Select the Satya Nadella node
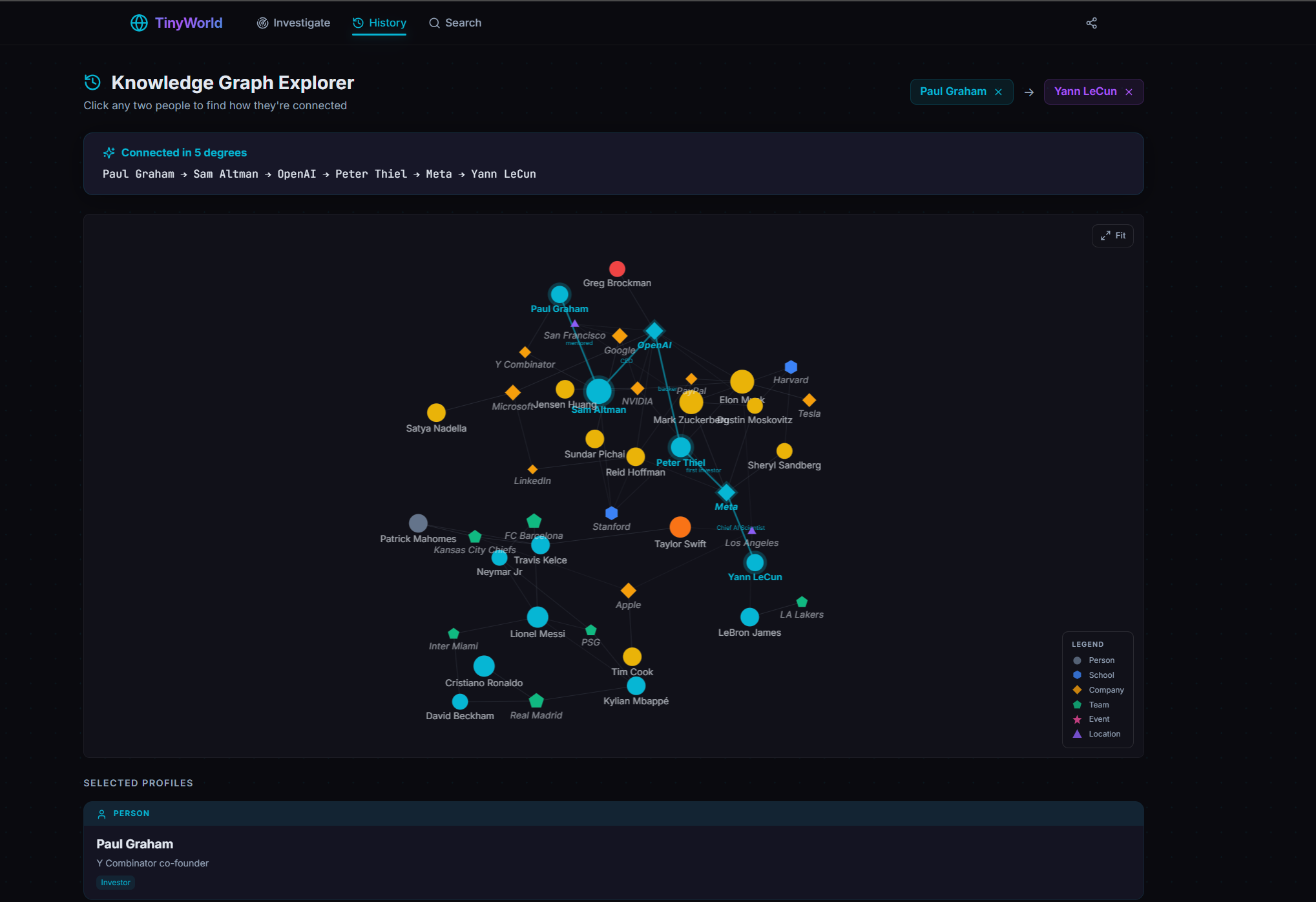Image resolution: width=1316 pixels, height=902 pixels. 436,412
